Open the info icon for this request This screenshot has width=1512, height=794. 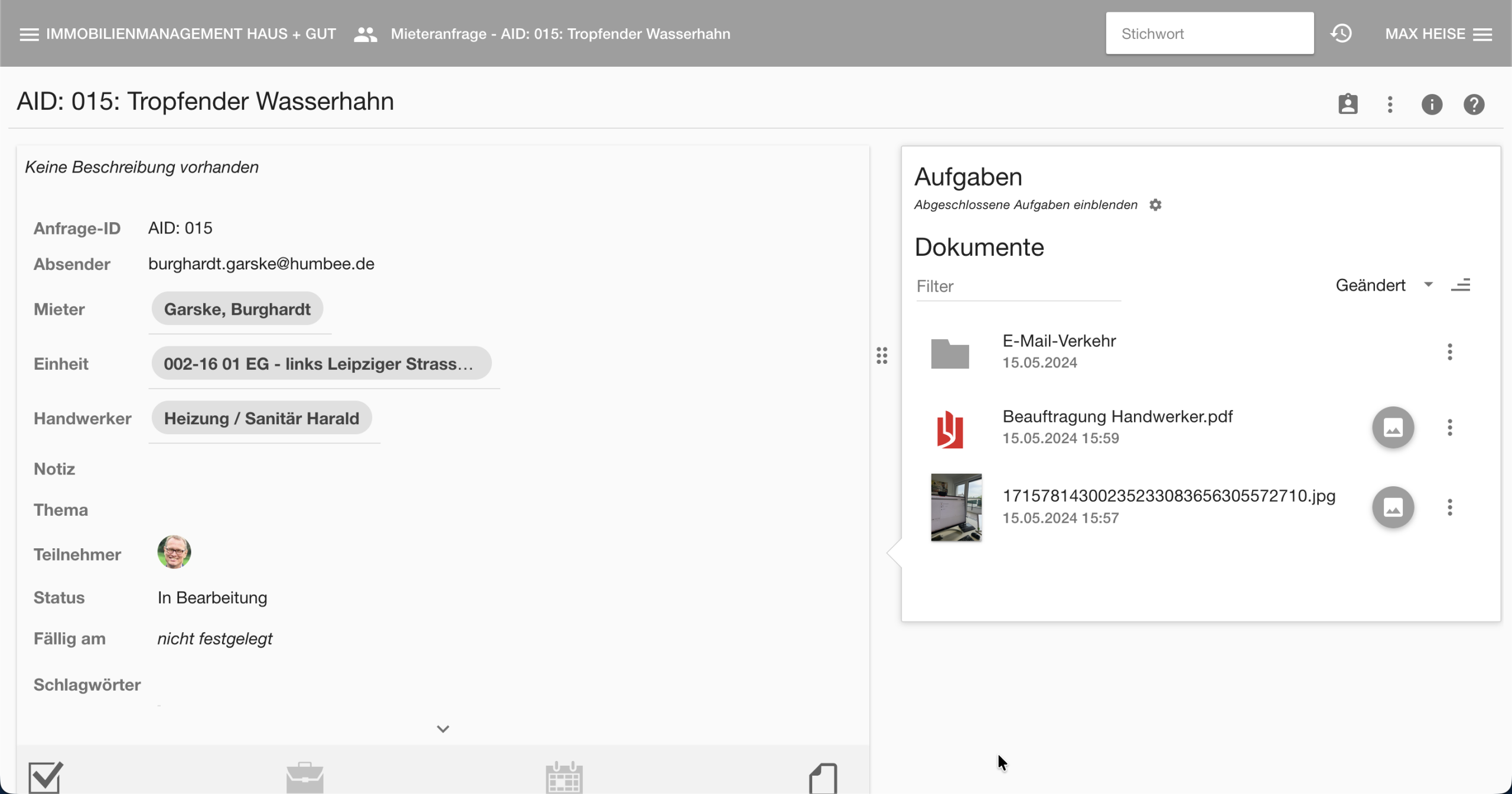coord(1432,105)
